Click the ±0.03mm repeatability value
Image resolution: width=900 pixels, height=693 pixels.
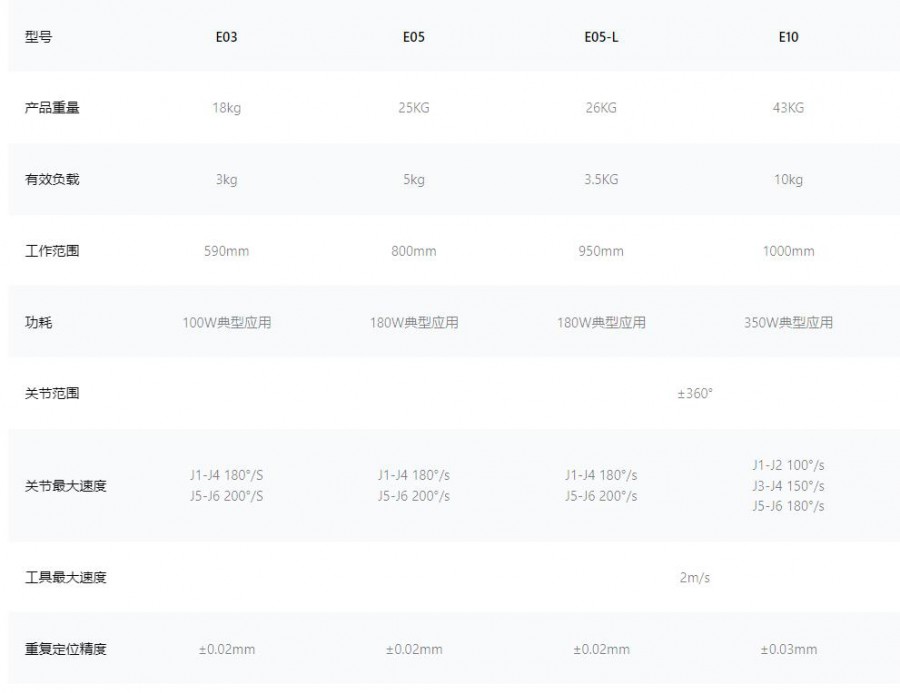tap(788, 649)
